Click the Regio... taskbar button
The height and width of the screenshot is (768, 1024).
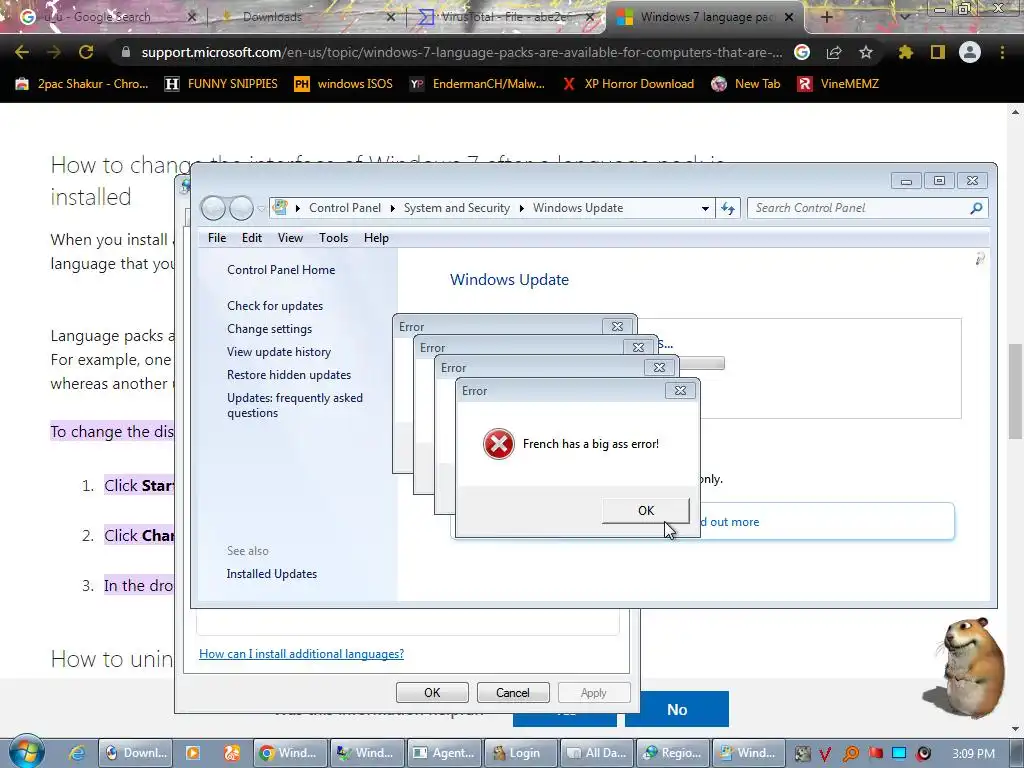point(672,753)
